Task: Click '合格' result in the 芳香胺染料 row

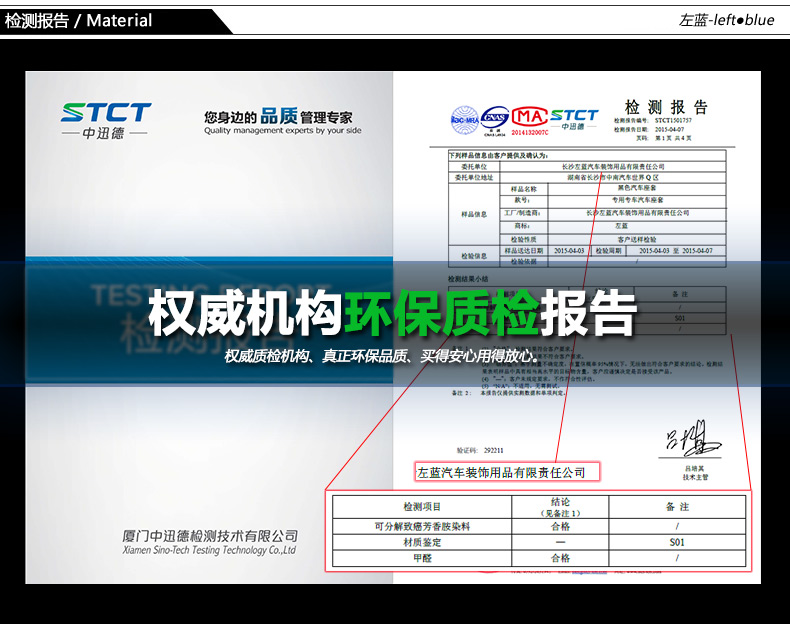Action: 560,526
